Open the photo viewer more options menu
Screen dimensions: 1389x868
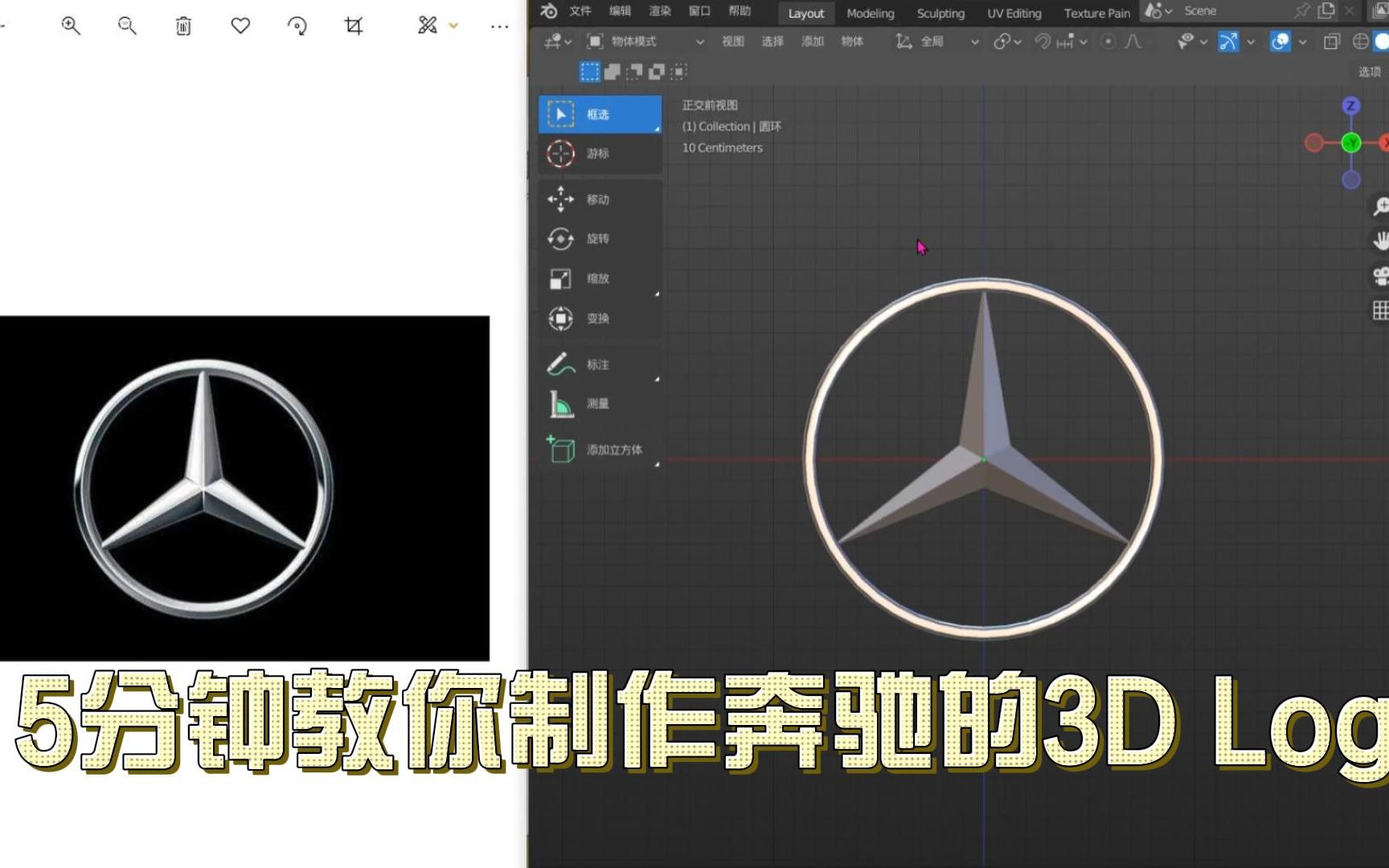[499, 27]
